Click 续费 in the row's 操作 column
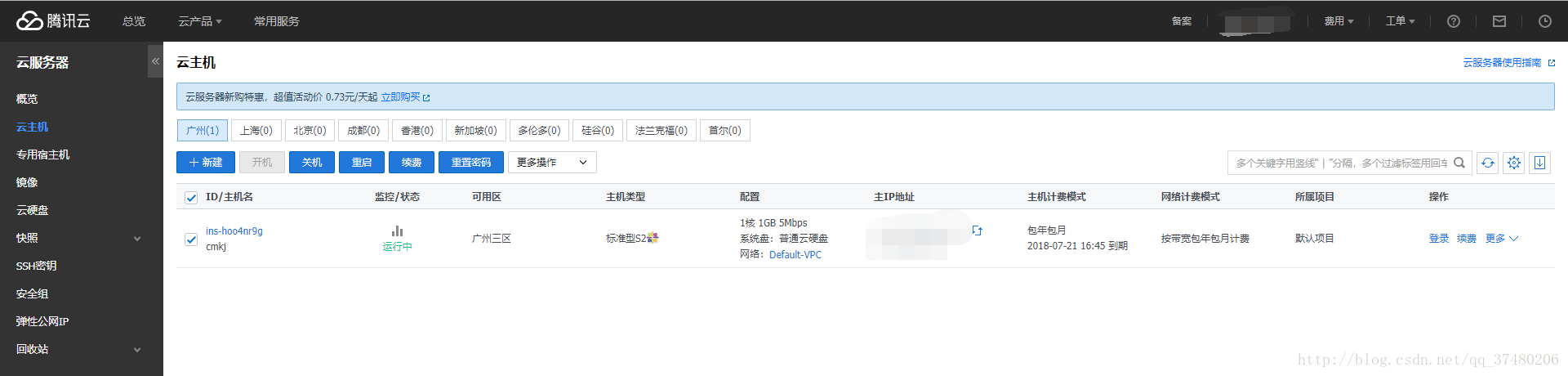Screen dimensions: 1568x376 tap(1467, 239)
